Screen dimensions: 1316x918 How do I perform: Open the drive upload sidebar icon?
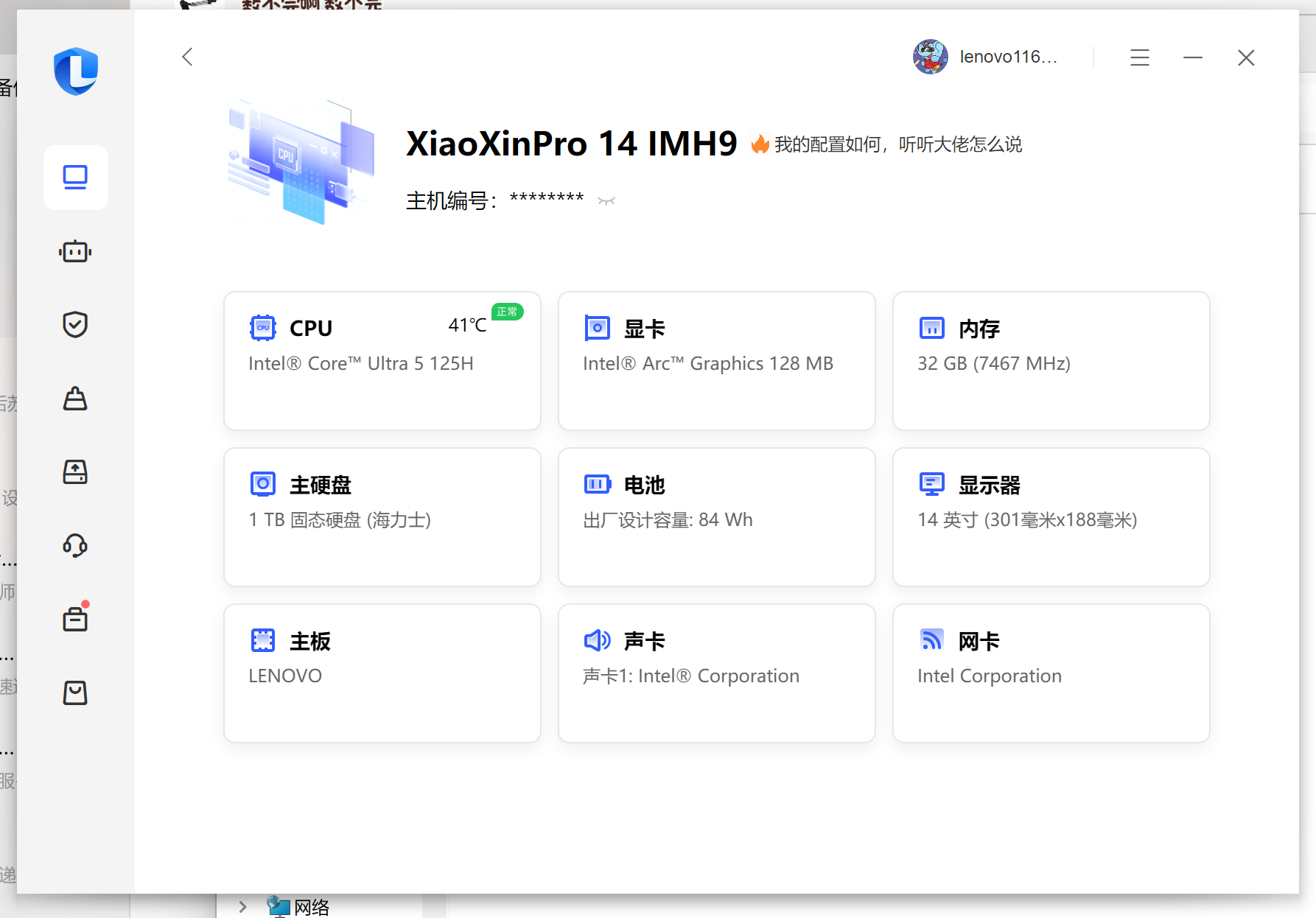click(75, 472)
